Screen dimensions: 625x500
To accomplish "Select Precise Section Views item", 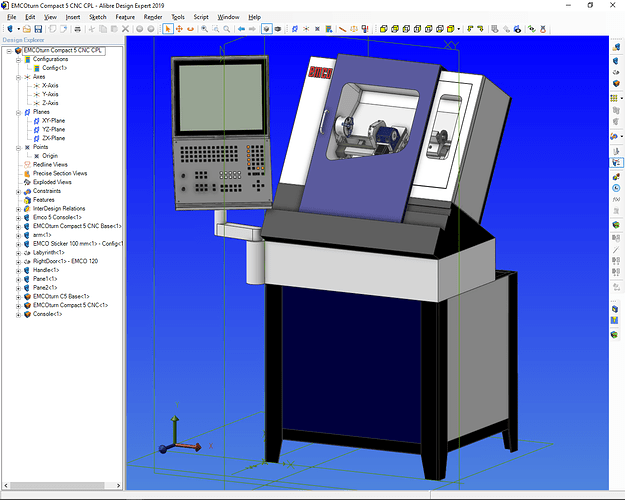I will pyautogui.click(x=60, y=173).
